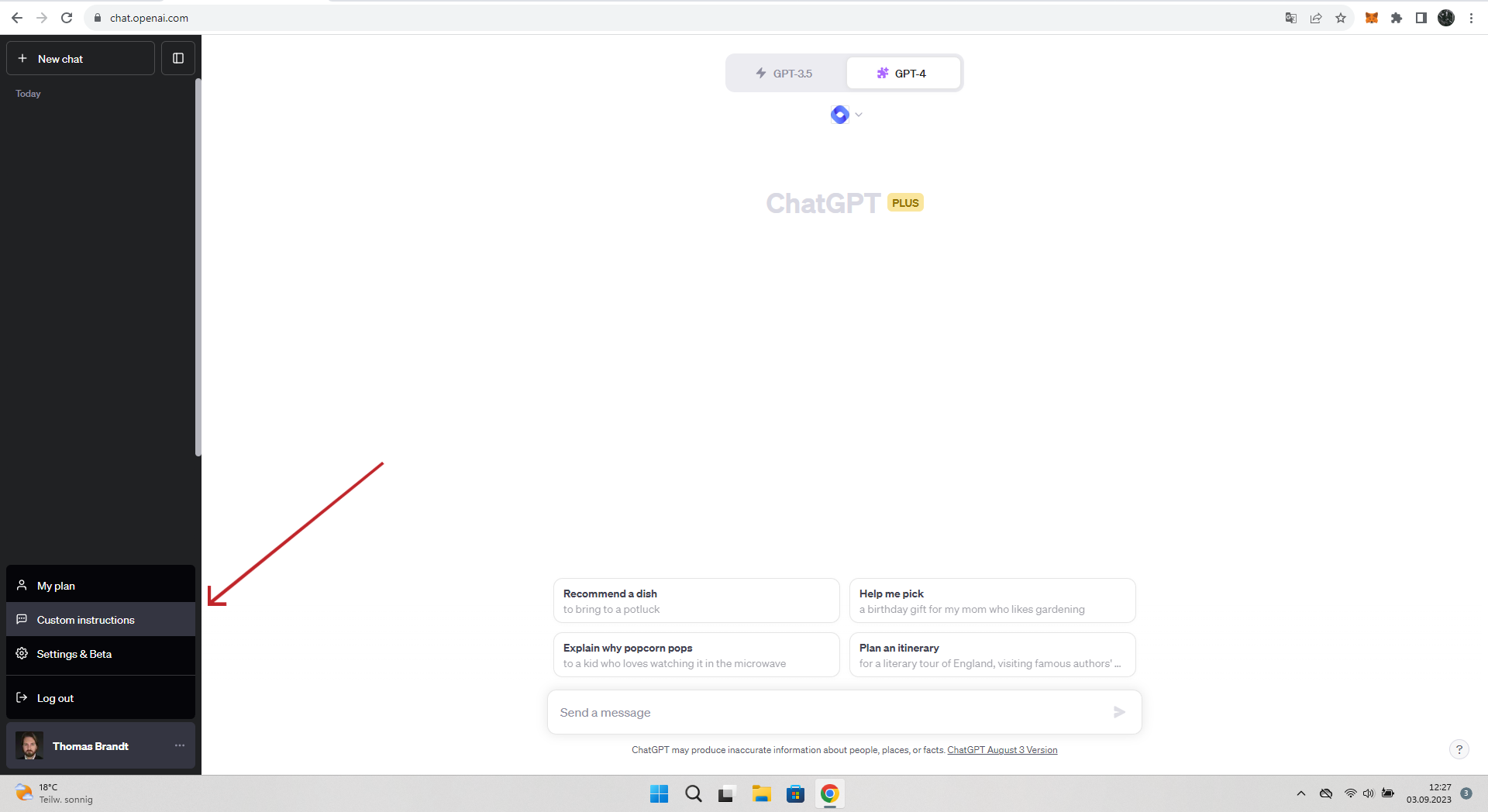Open My plan menu entry

(x=101, y=586)
